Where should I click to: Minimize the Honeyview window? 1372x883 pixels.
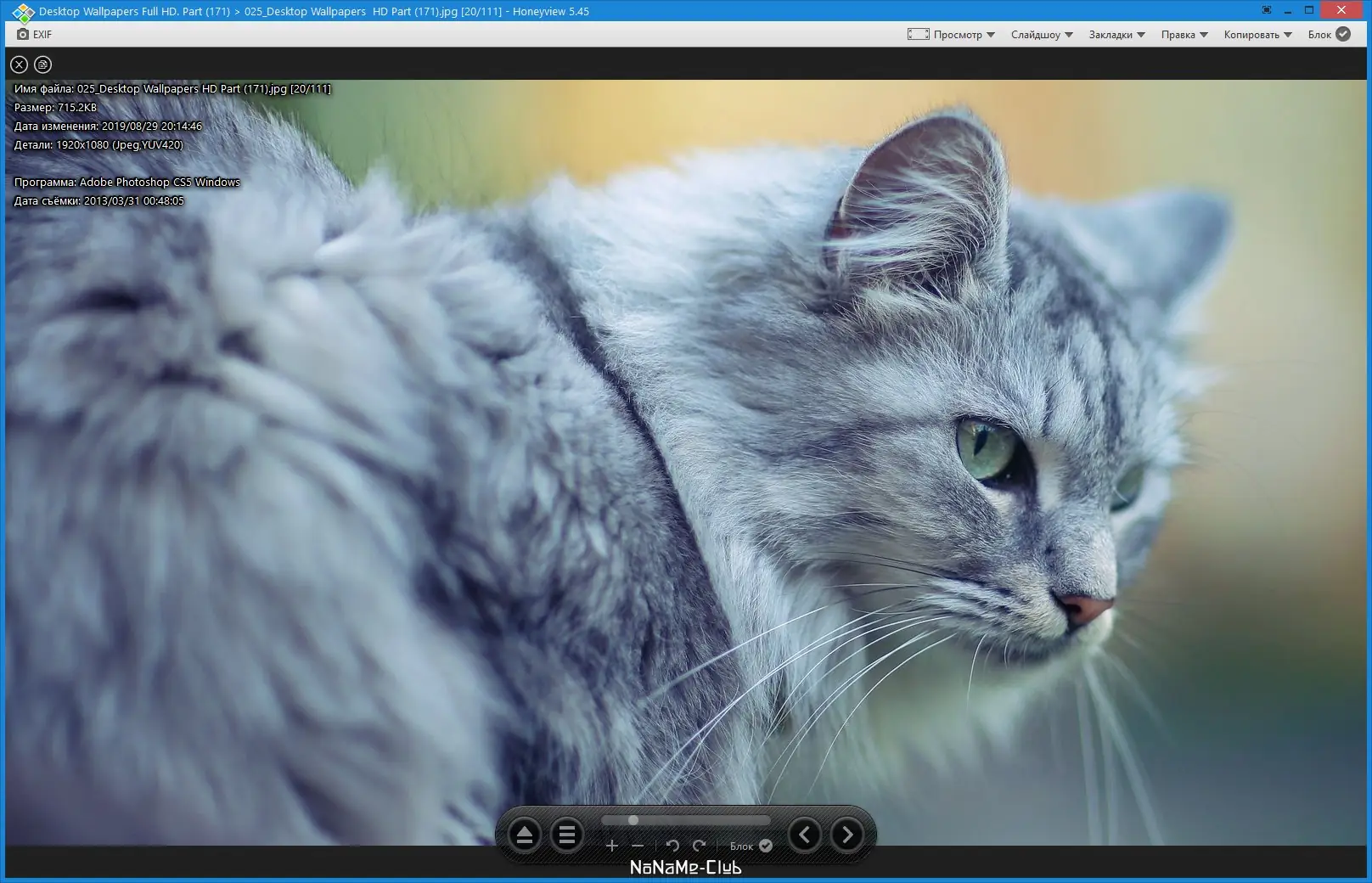point(1289,10)
